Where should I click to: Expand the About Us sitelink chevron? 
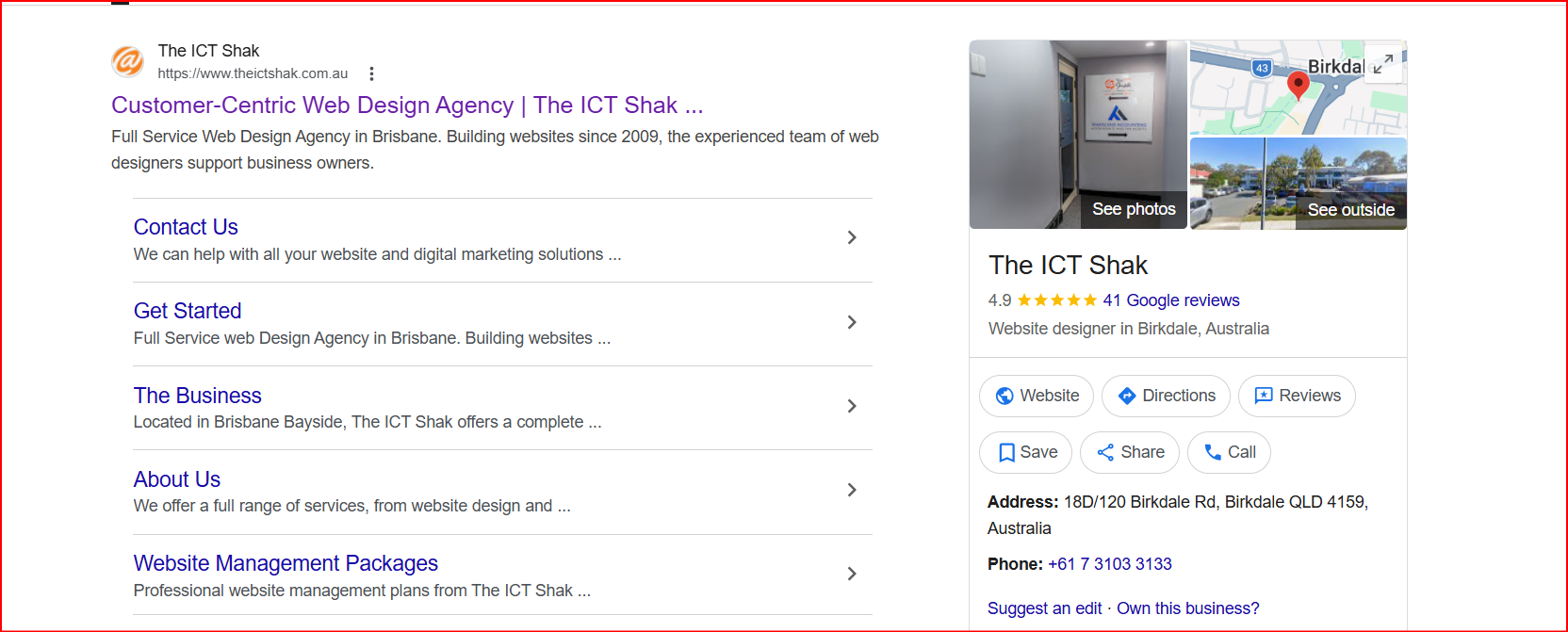click(852, 490)
